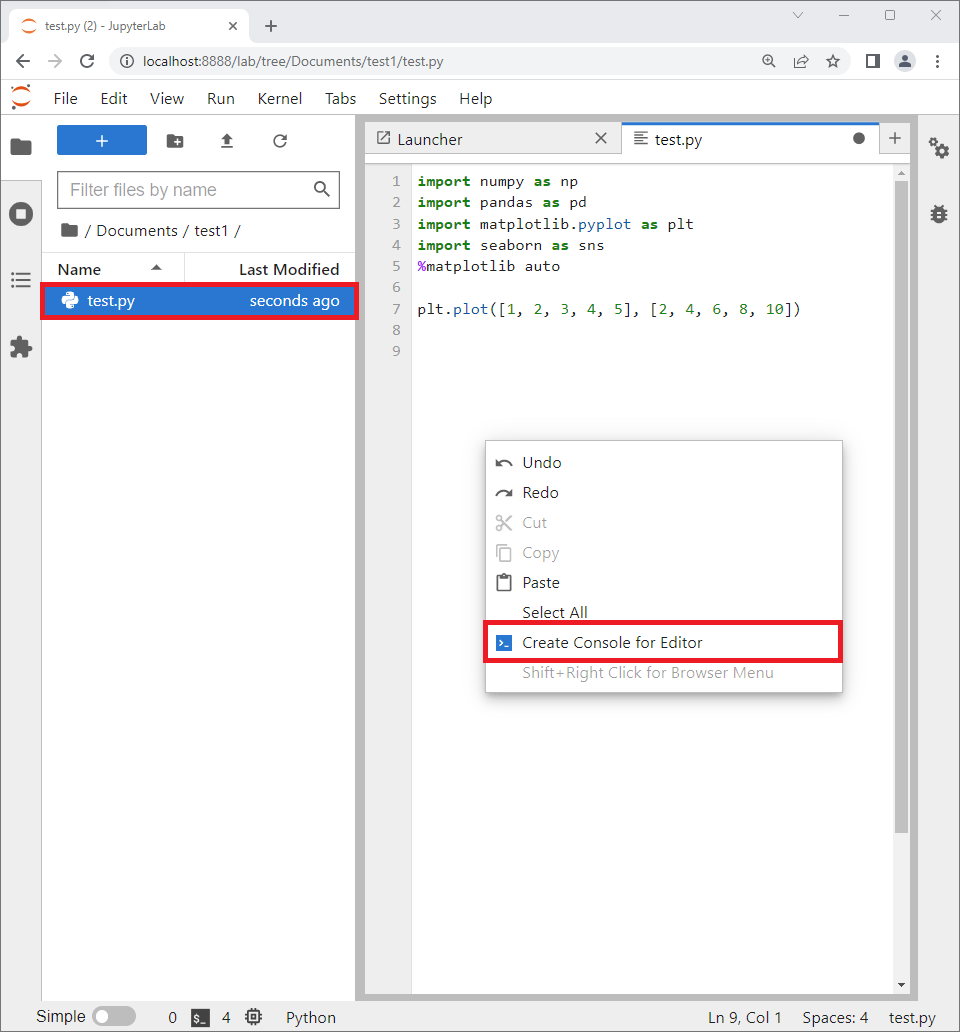The width and height of the screenshot is (960, 1032).
Task: Switch on Simple interface mode
Action: coord(114,1015)
